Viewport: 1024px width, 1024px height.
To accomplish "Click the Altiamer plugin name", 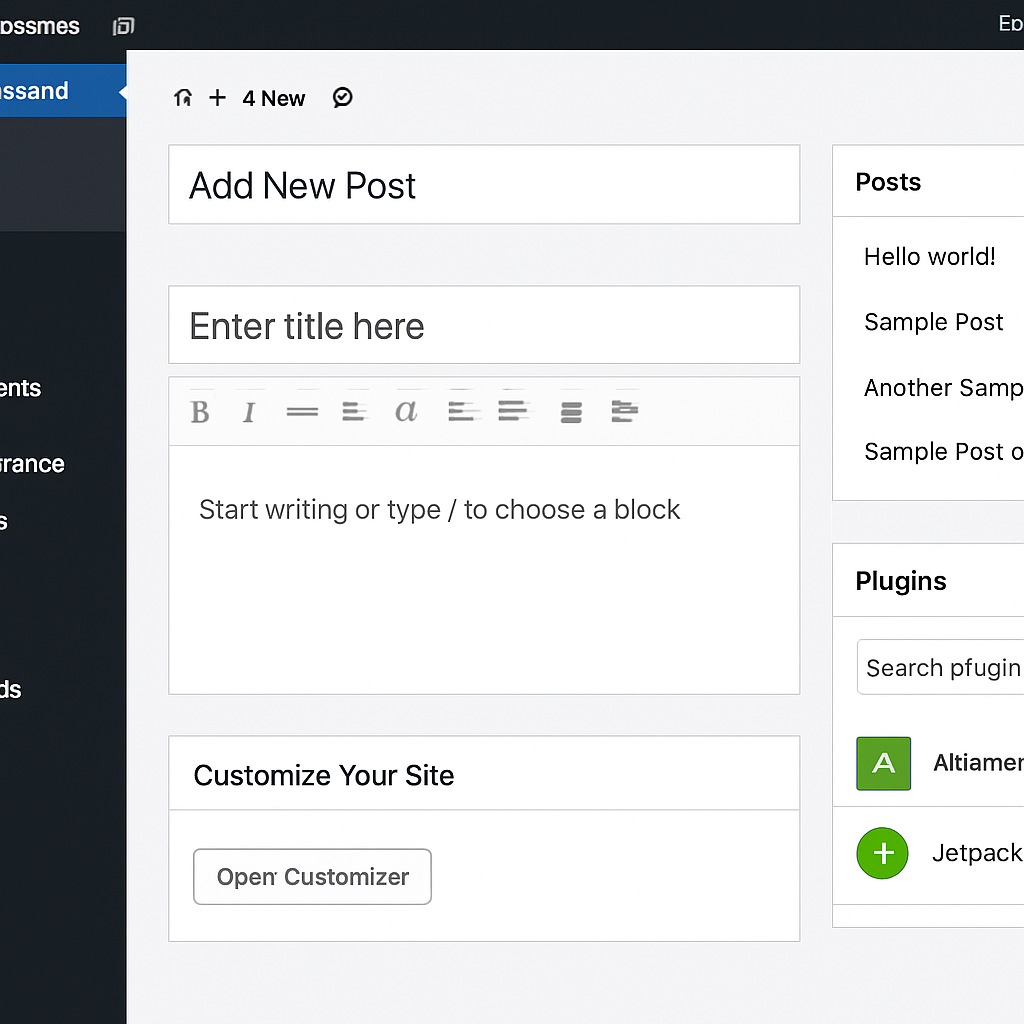I will pos(978,763).
